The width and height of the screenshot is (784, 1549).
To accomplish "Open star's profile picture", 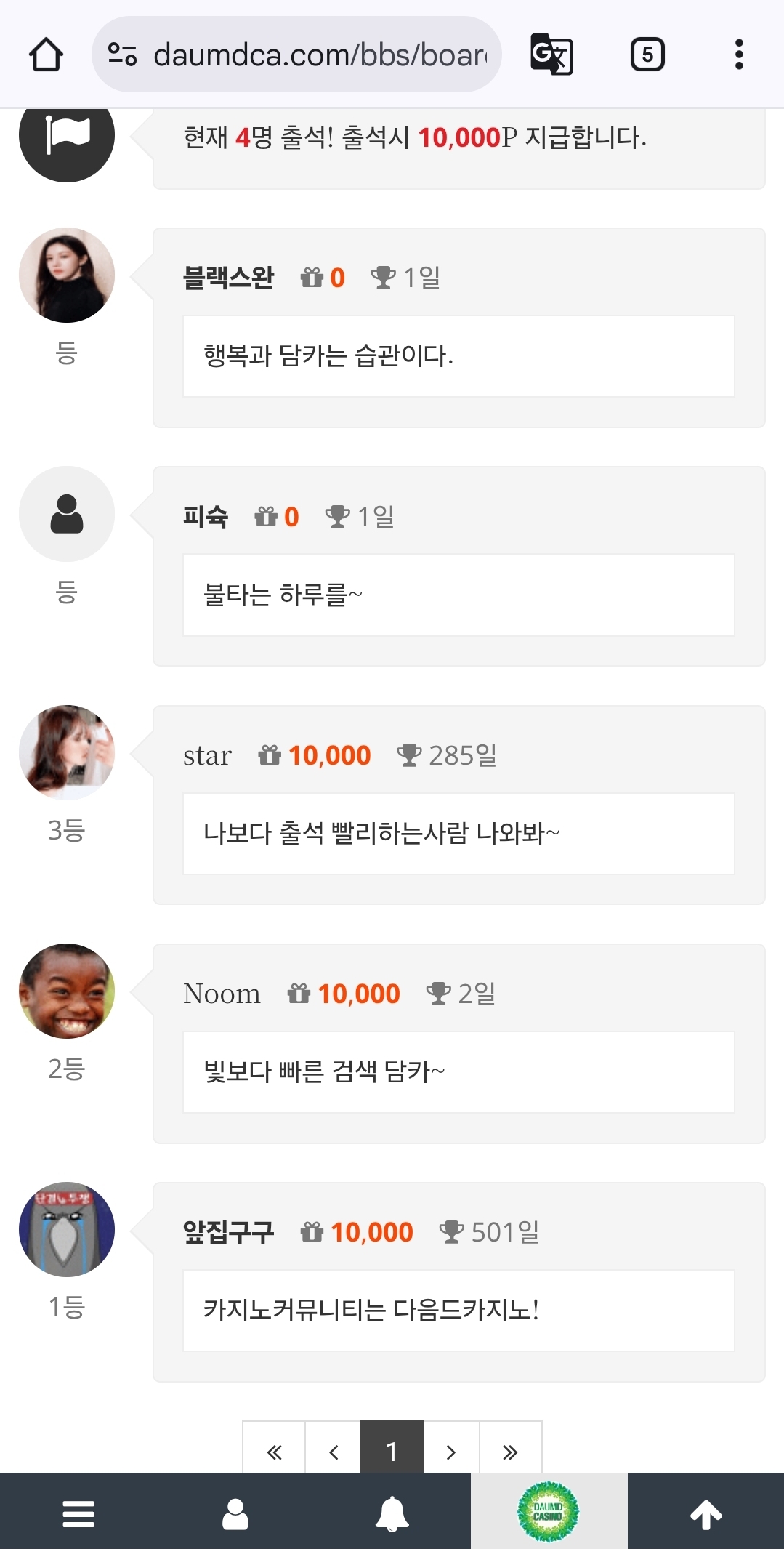I will tap(67, 752).
